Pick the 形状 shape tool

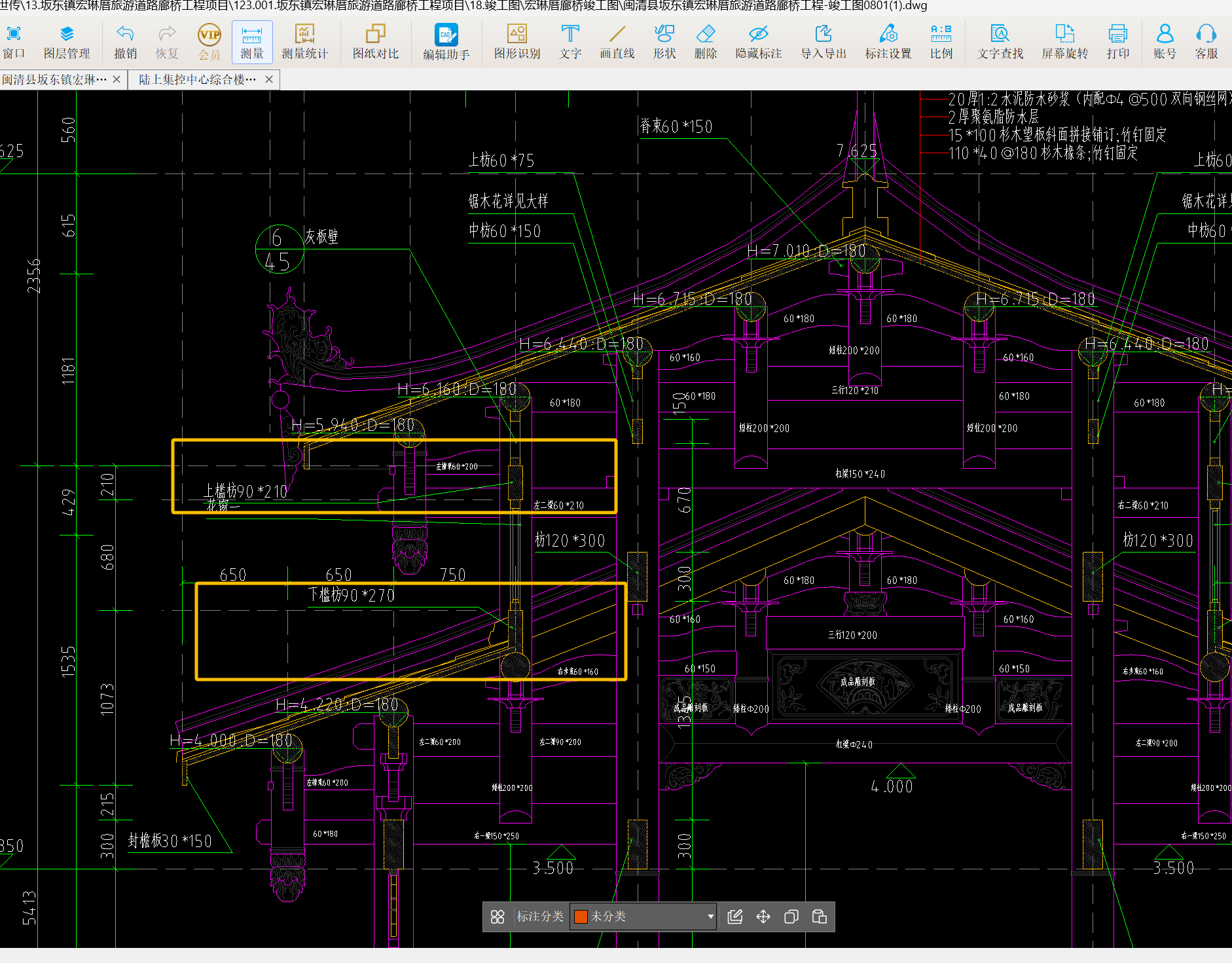point(664,42)
